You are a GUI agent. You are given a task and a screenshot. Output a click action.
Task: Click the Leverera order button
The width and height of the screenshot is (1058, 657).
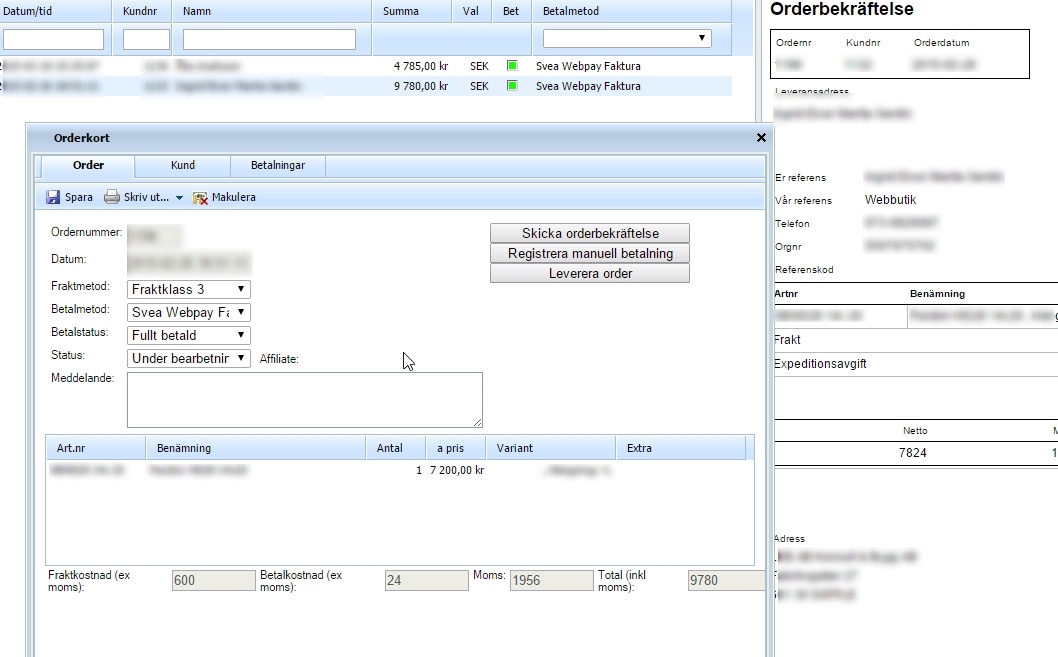click(x=590, y=273)
